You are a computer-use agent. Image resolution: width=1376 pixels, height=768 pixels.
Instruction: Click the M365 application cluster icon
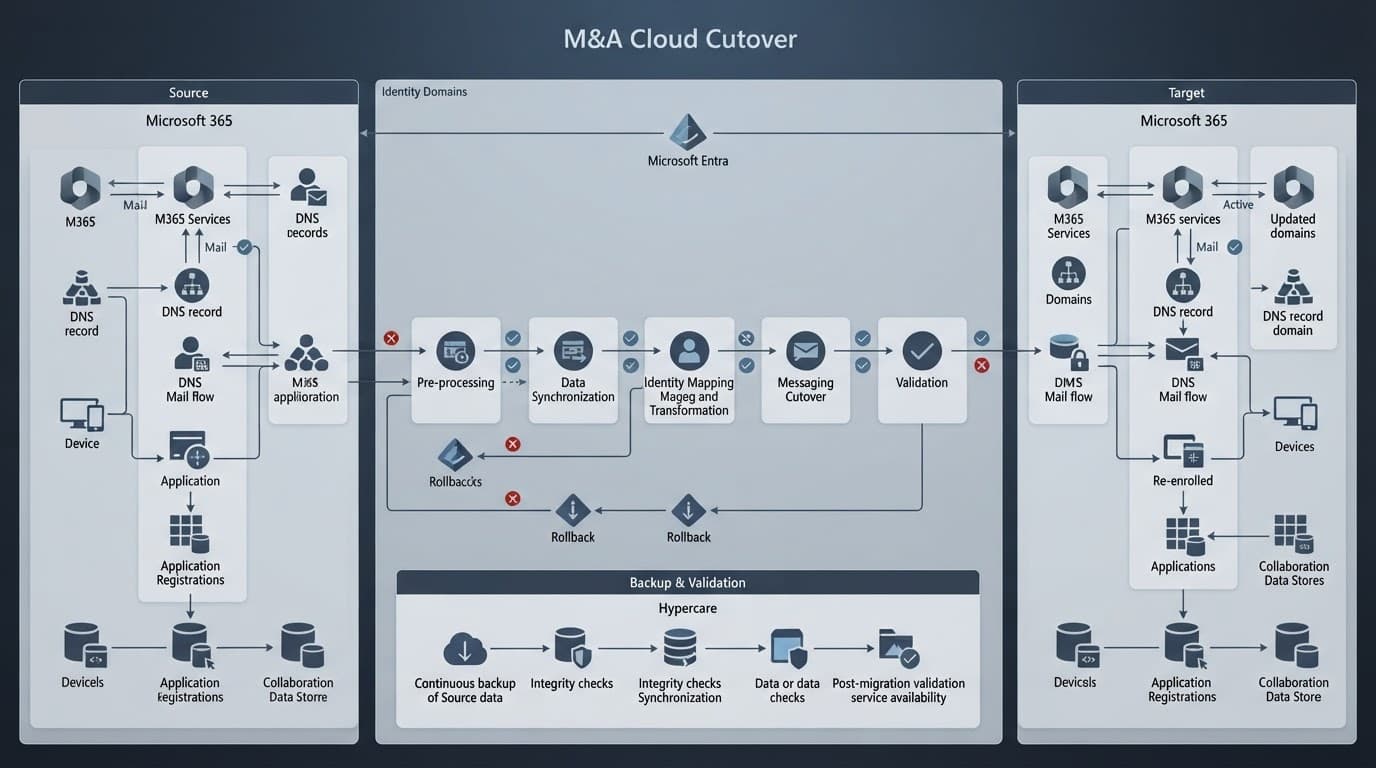(306, 353)
